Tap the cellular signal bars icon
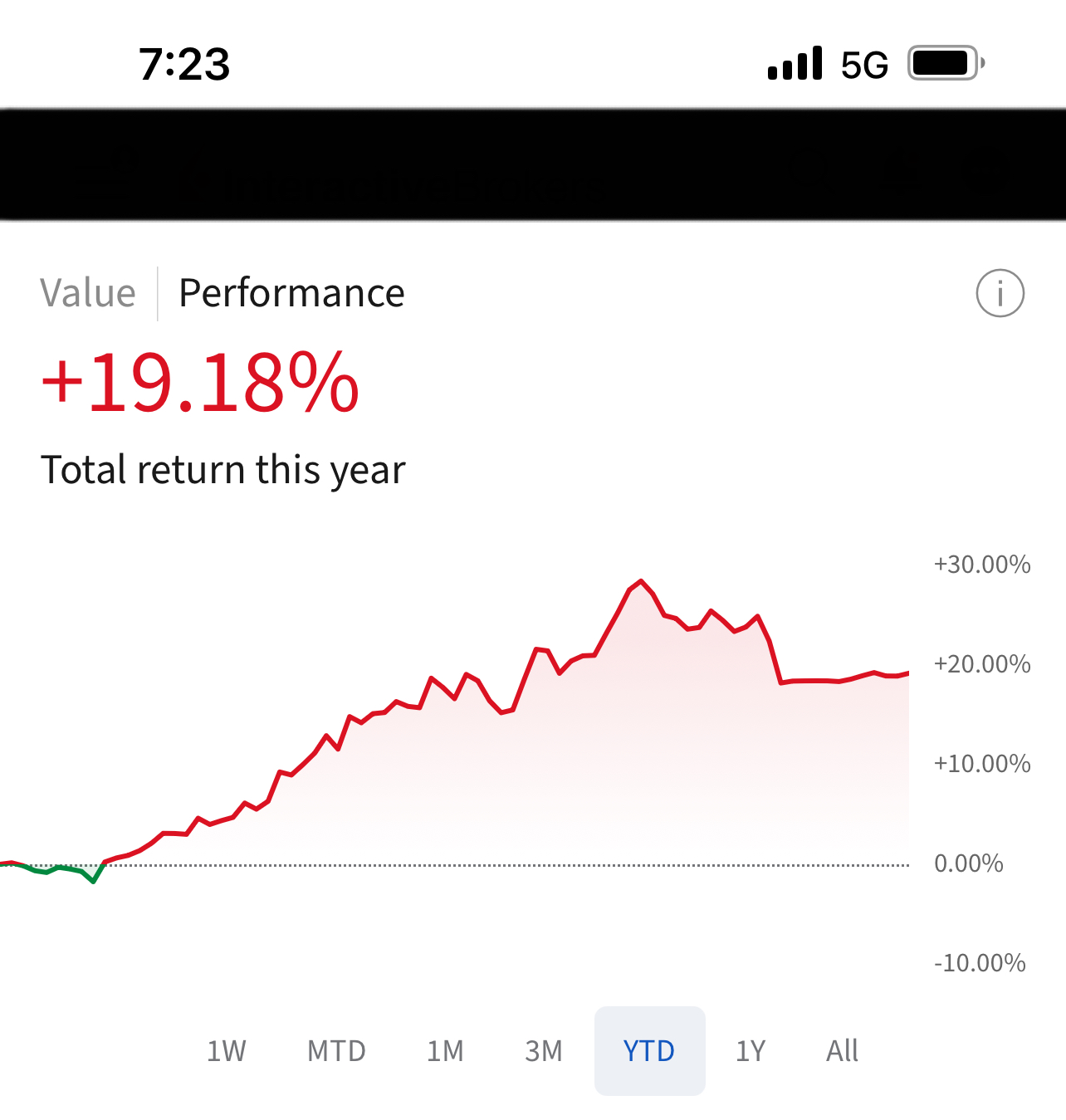The image size is (1066, 1120). point(795,64)
